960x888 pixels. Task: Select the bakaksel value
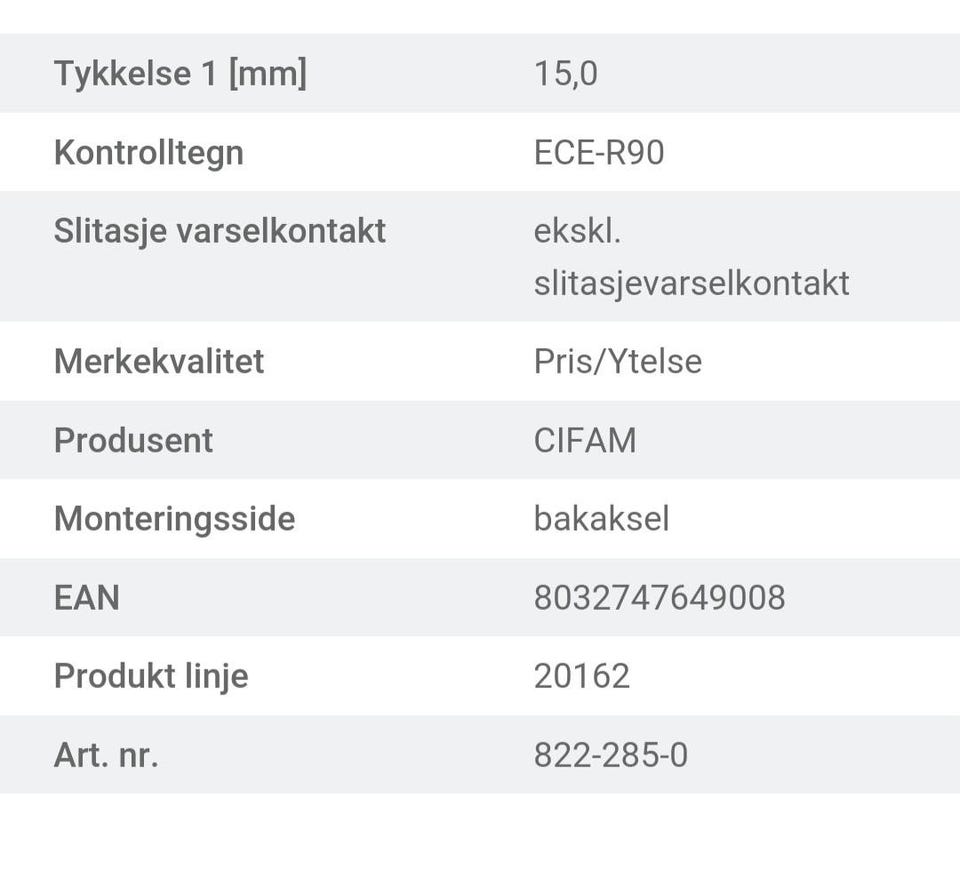point(602,519)
